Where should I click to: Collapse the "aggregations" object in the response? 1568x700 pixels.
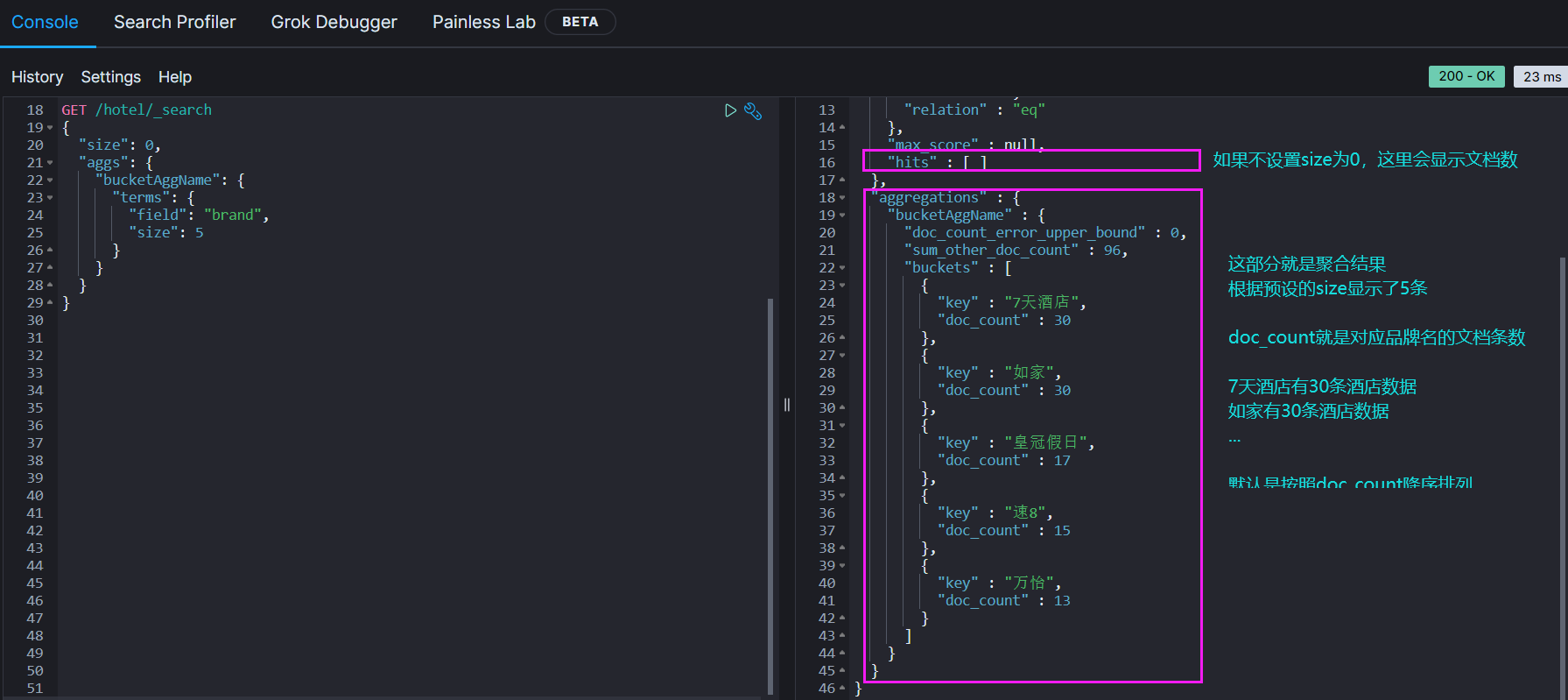coord(842,198)
